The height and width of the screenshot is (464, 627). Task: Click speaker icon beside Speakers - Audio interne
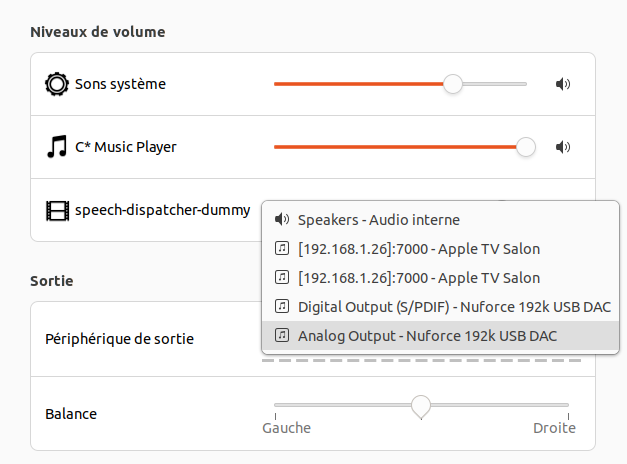tap(282, 220)
